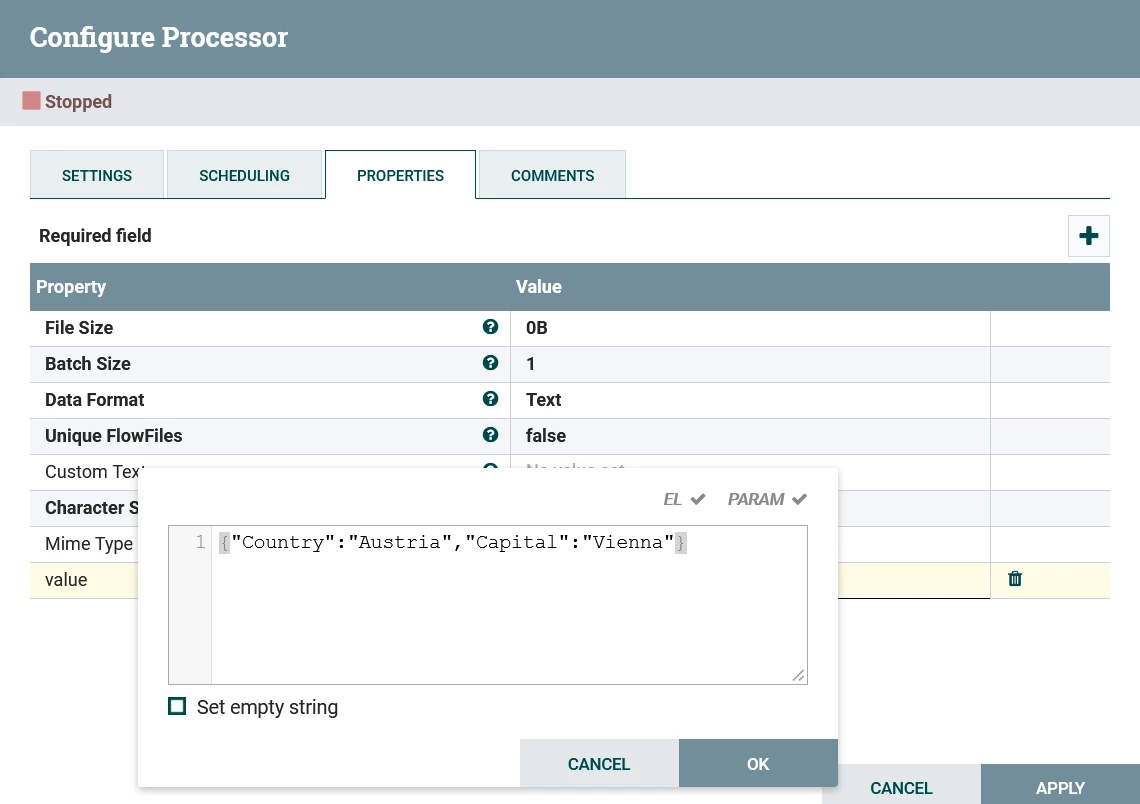The height and width of the screenshot is (804, 1140).
Task: Switch to the SETTINGS tab
Action: [97, 175]
